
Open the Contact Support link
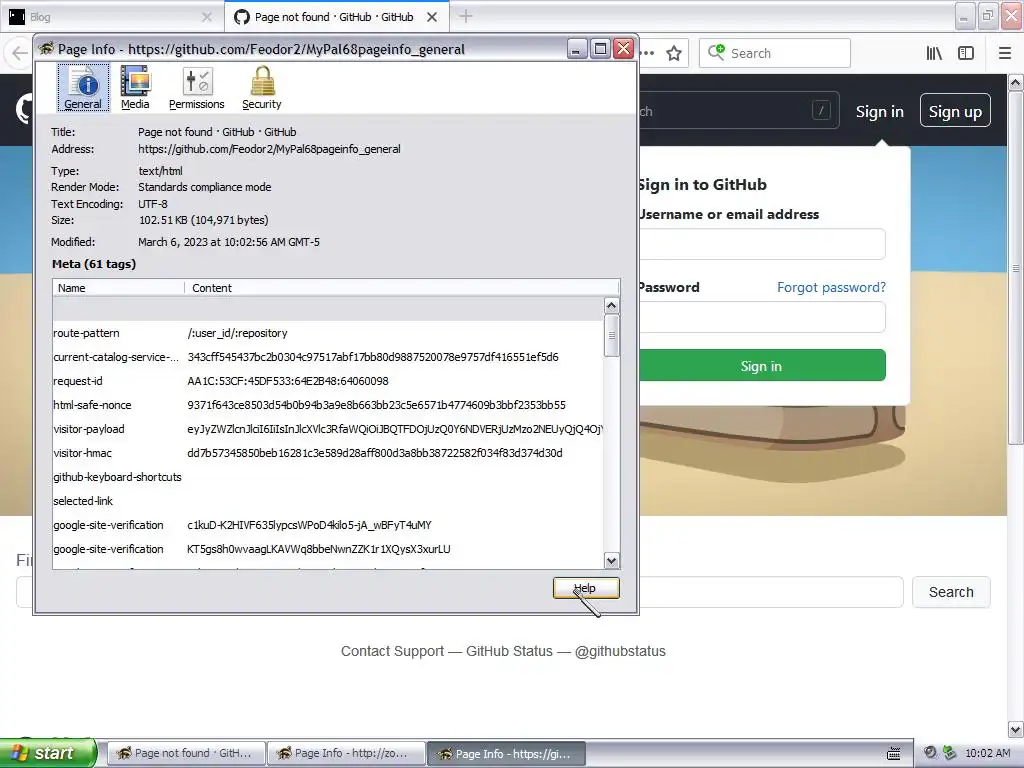point(392,651)
